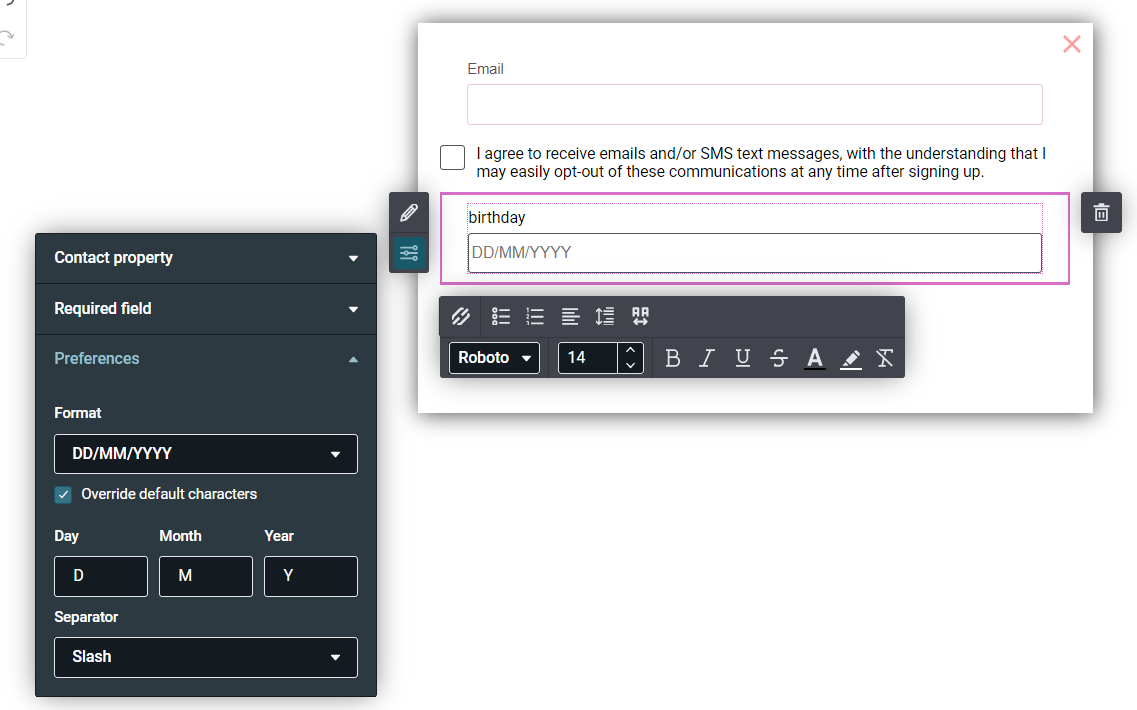Image resolution: width=1137 pixels, height=710 pixels.
Task: Click the Email label text
Action: [485, 69]
